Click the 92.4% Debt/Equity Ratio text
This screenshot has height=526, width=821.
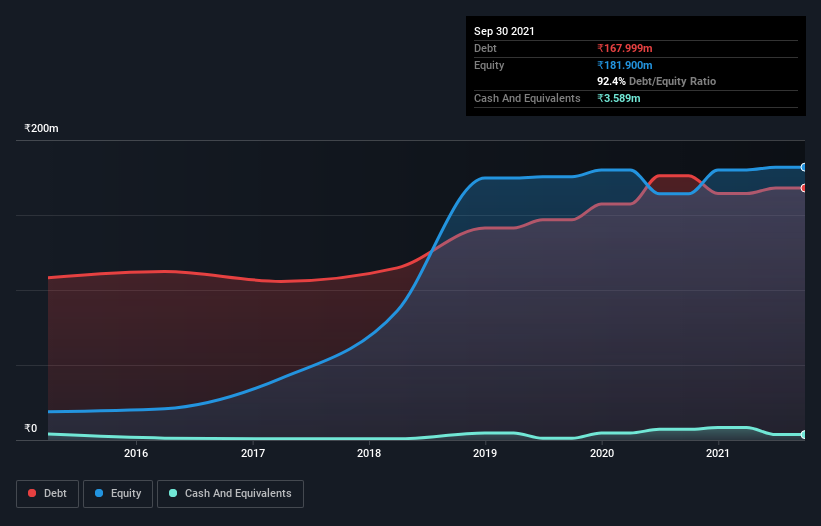point(657,81)
